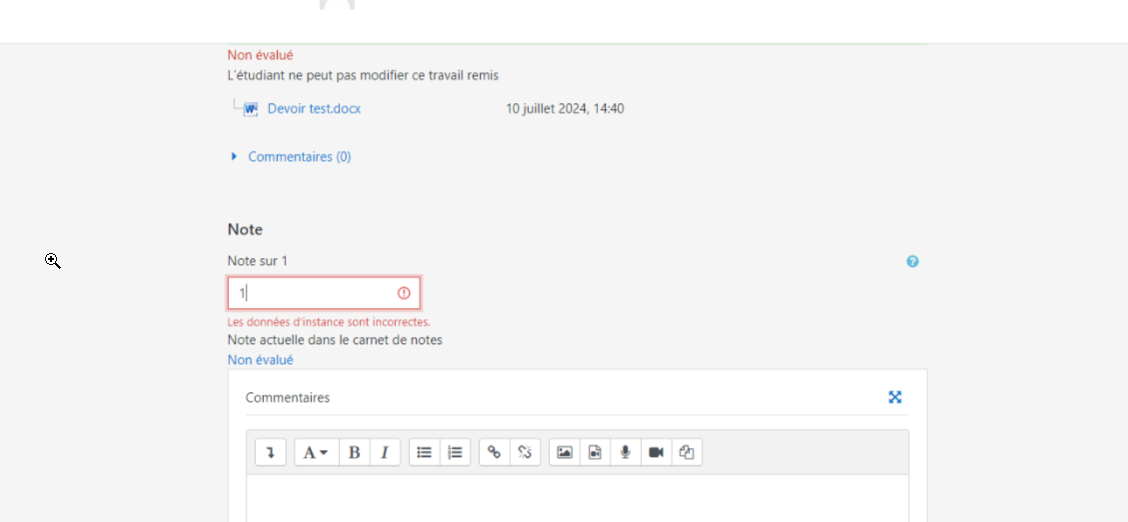
Task: Open the paragraph styles dropdown
Action: point(316,452)
